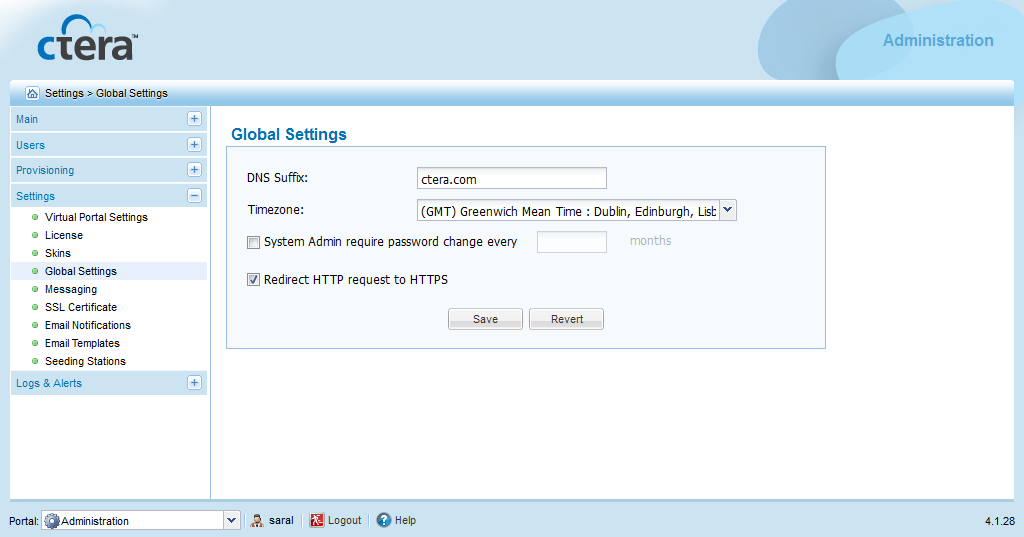
Task: Click the Logout exit icon
Action: tap(317, 520)
